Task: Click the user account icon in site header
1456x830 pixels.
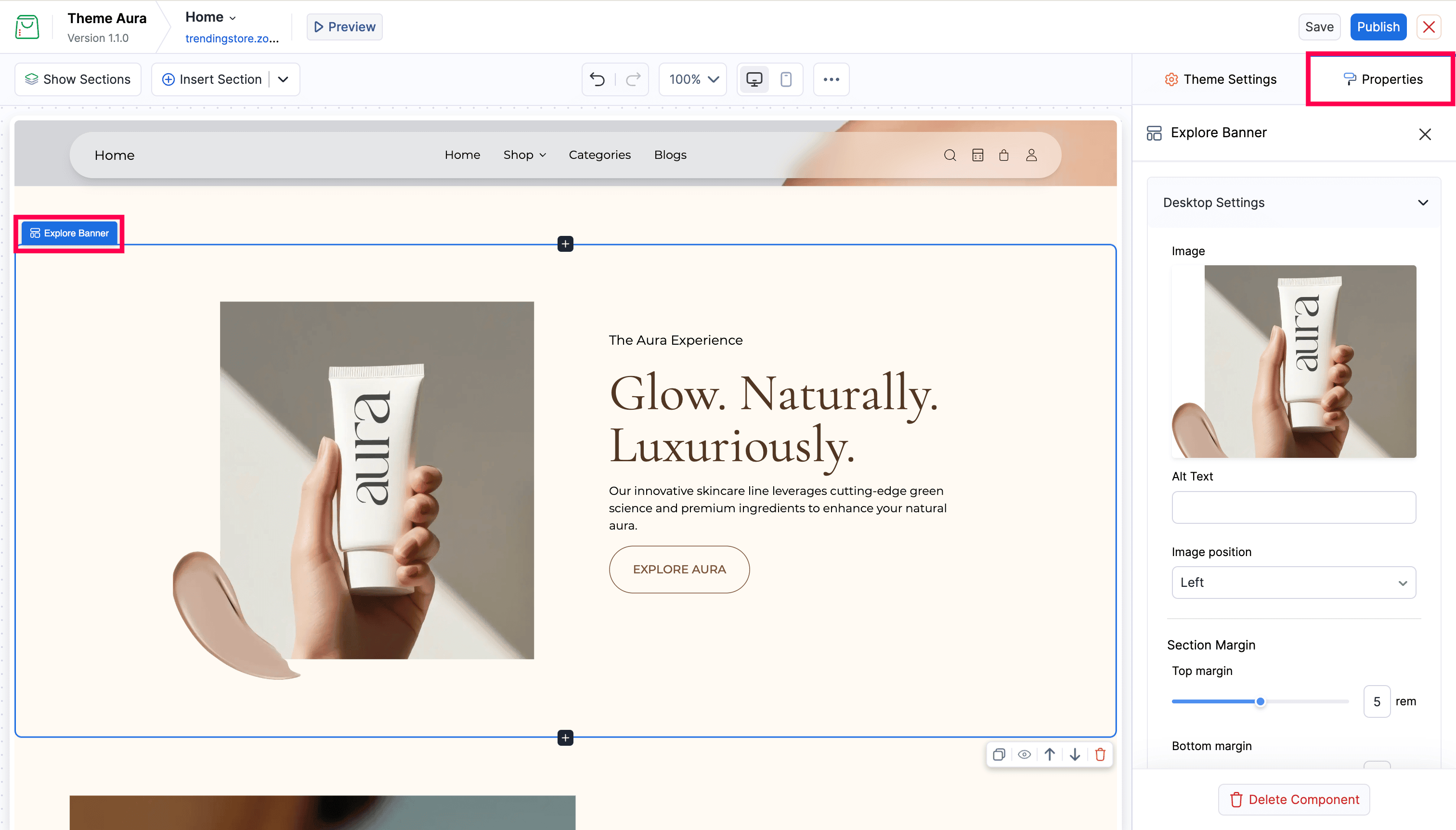Action: [1031, 155]
